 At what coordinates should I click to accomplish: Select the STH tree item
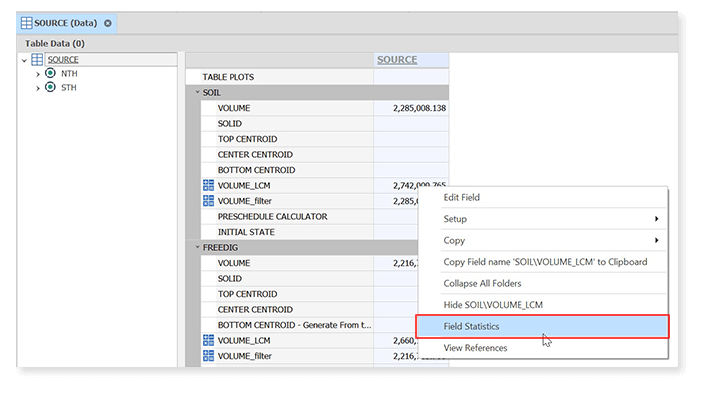(69, 87)
